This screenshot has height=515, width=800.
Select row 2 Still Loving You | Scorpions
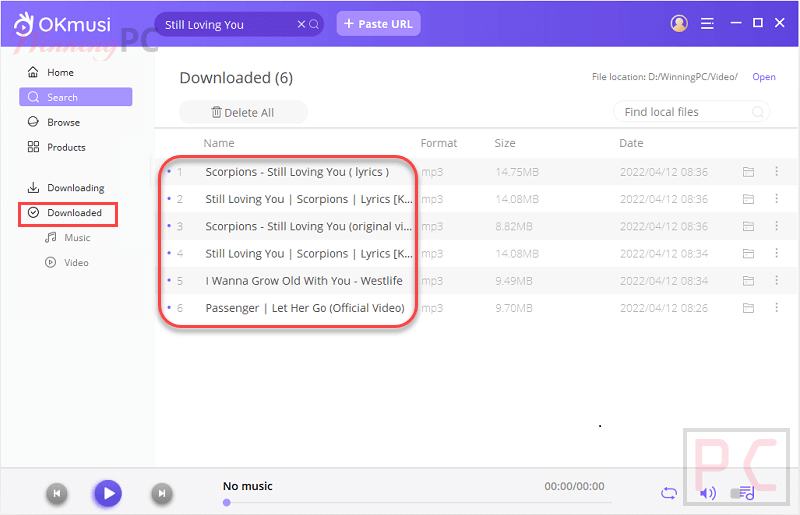coord(309,199)
